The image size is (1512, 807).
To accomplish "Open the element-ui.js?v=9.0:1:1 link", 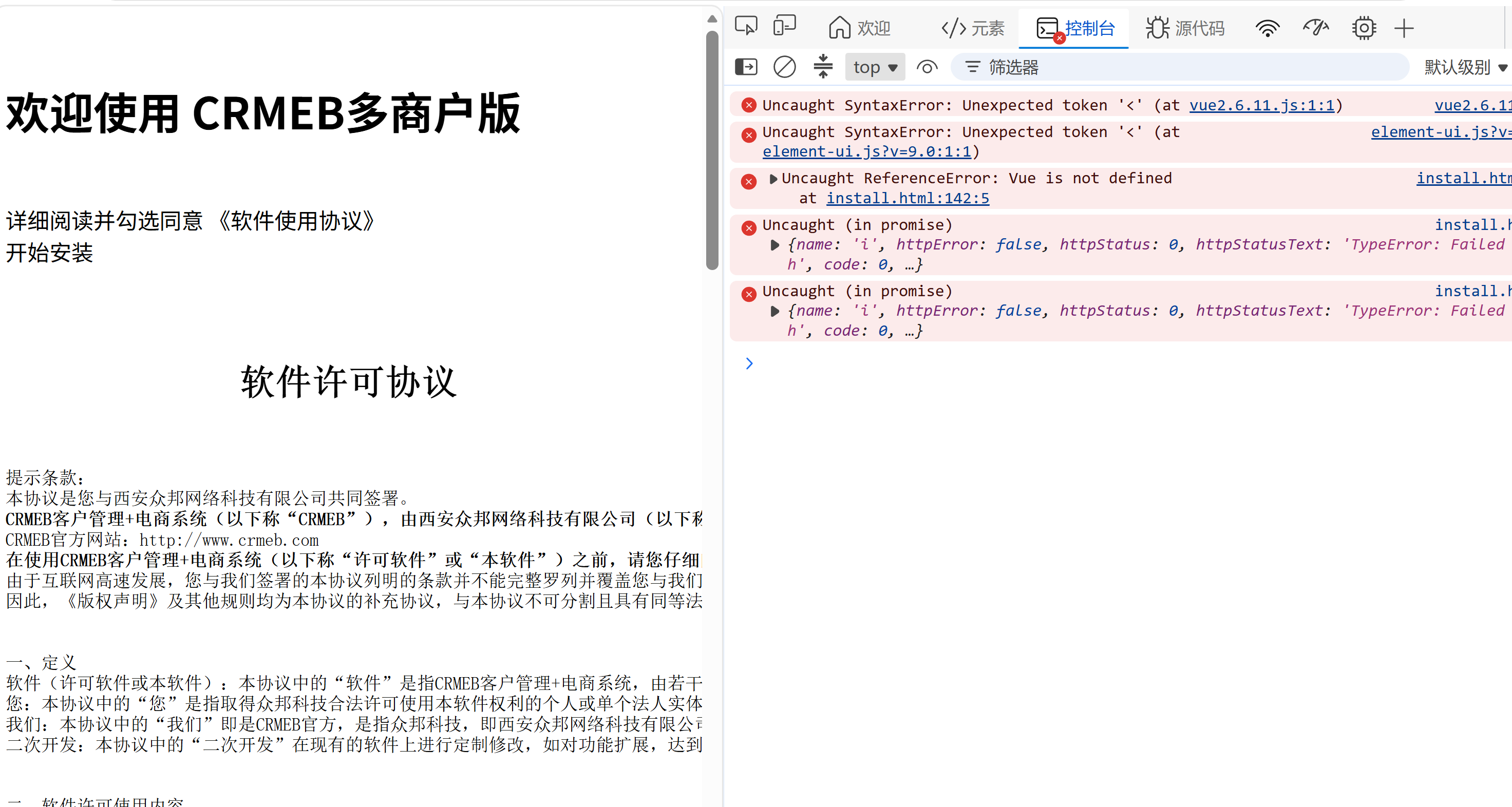I will [x=867, y=151].
